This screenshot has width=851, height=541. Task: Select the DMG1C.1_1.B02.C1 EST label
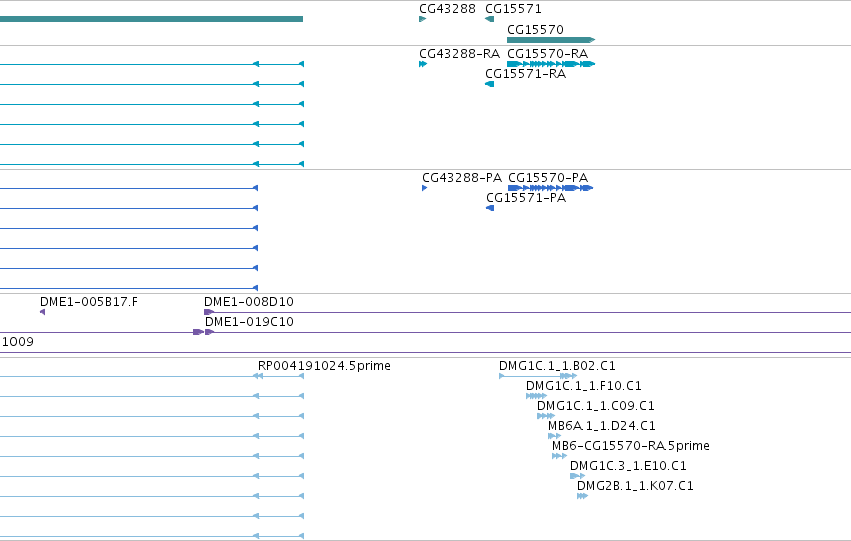click(557, 366)
